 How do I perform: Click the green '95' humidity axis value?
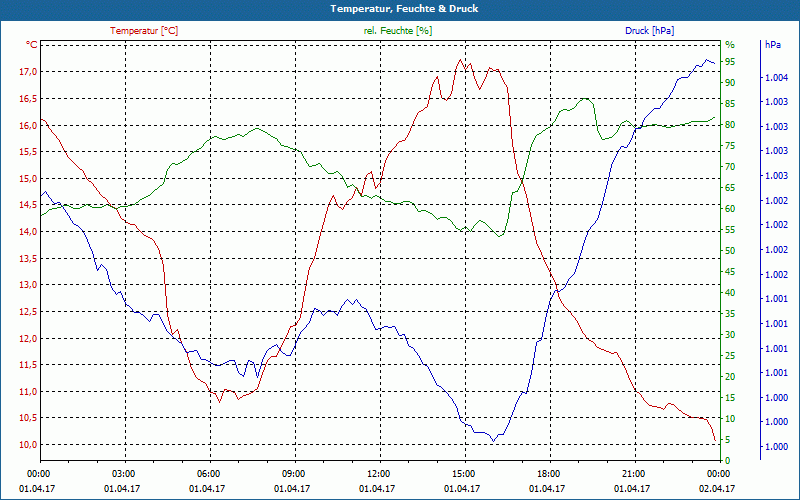(730, 62)
